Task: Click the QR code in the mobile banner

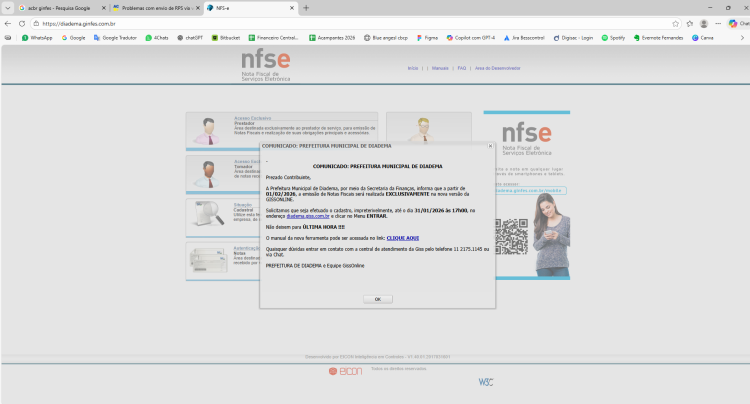Action: click(511, 237)
